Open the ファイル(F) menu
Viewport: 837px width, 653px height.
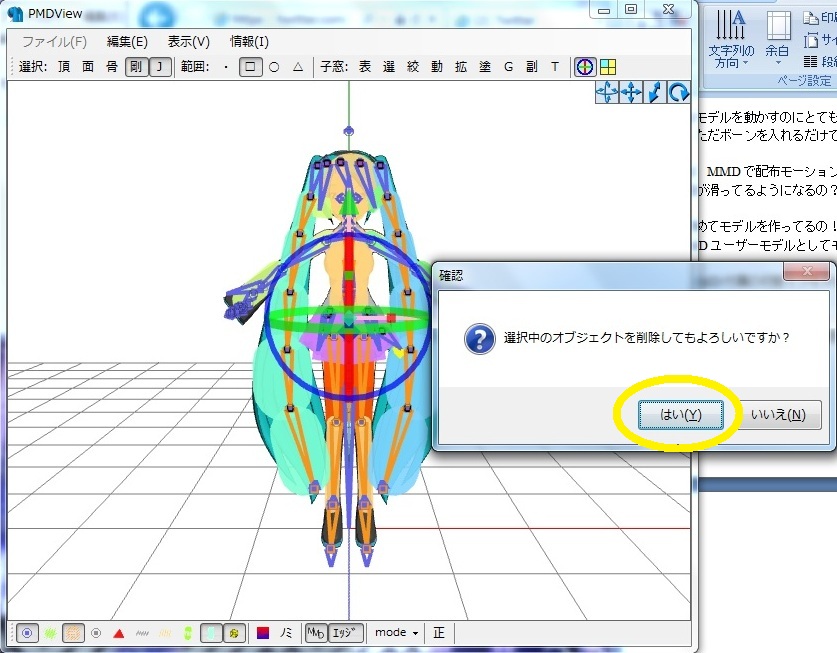click(x=54, y=42)
